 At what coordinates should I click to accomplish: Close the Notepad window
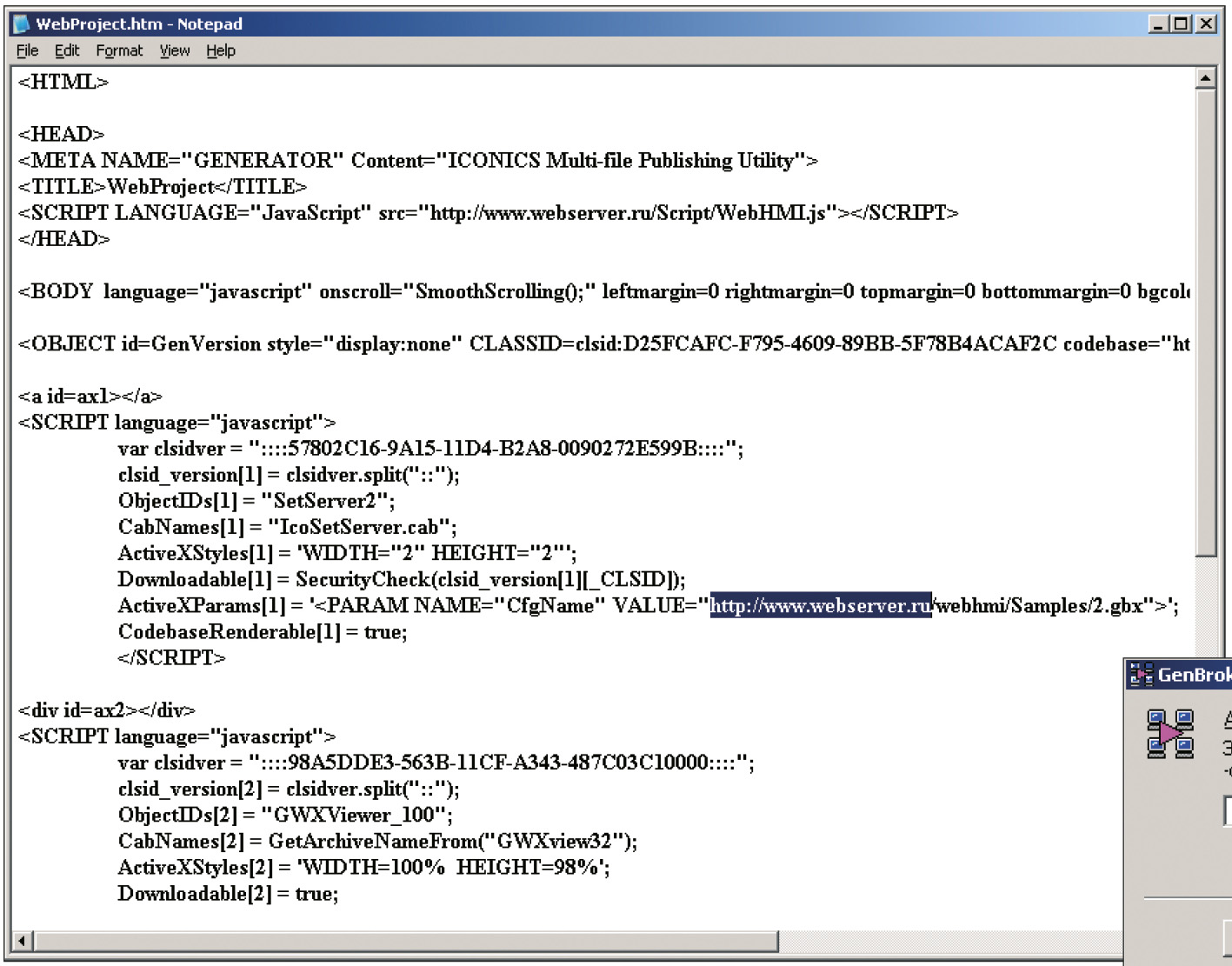(x=1206, y=24)
